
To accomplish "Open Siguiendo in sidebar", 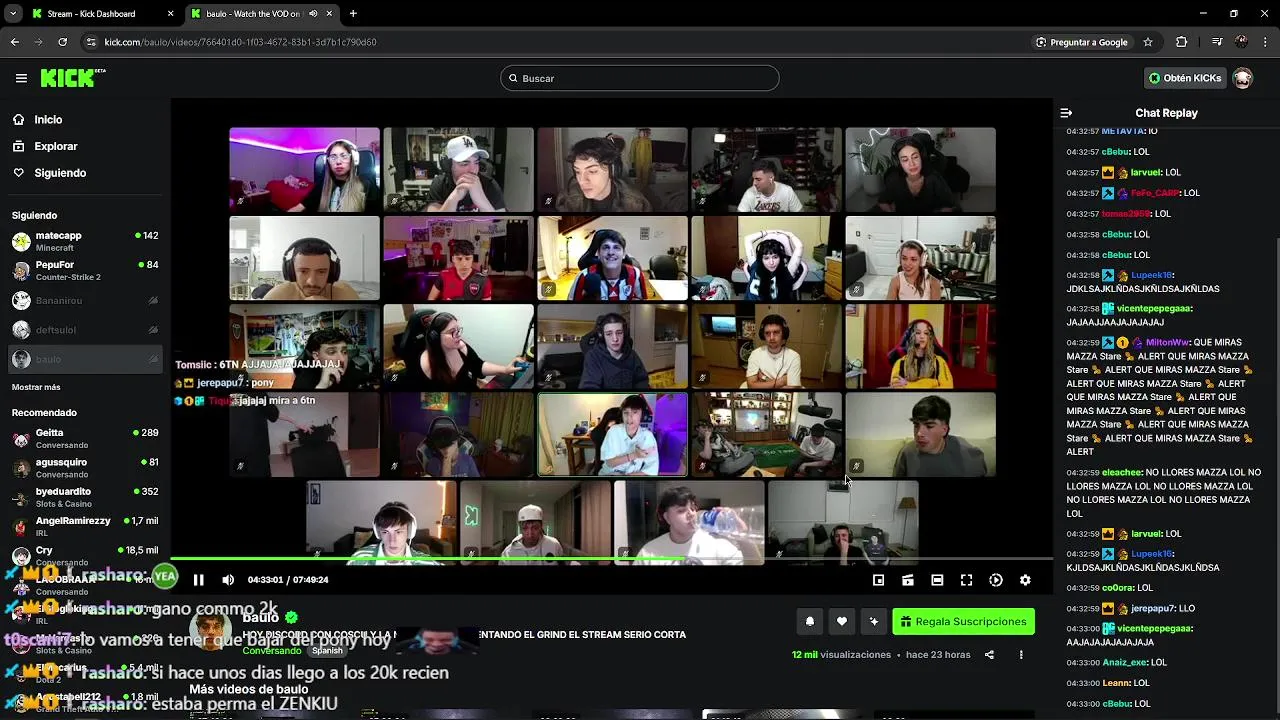I will (x=60, y=173).
